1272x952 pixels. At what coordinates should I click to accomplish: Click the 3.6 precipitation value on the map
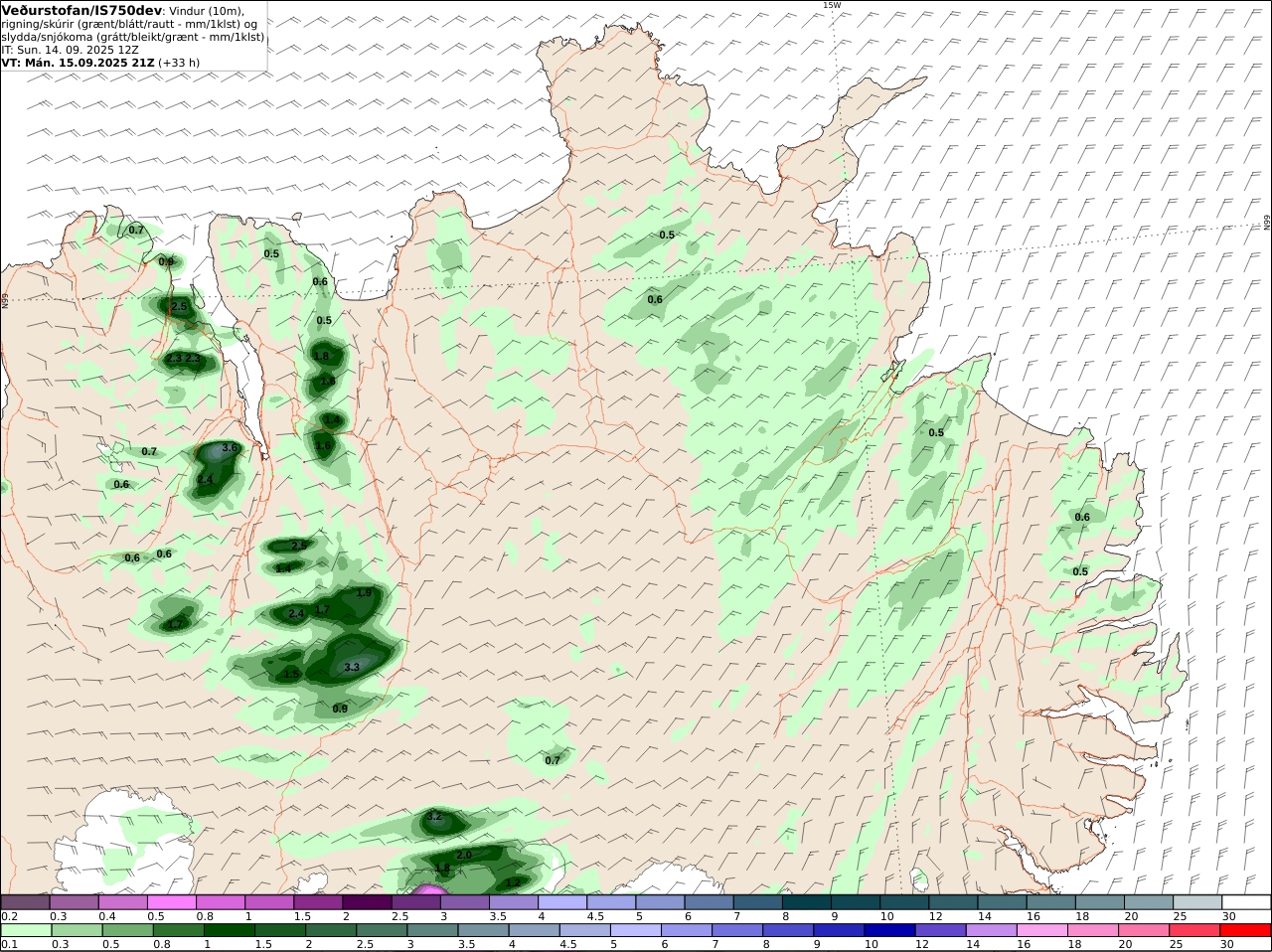(x=230, y=448)
